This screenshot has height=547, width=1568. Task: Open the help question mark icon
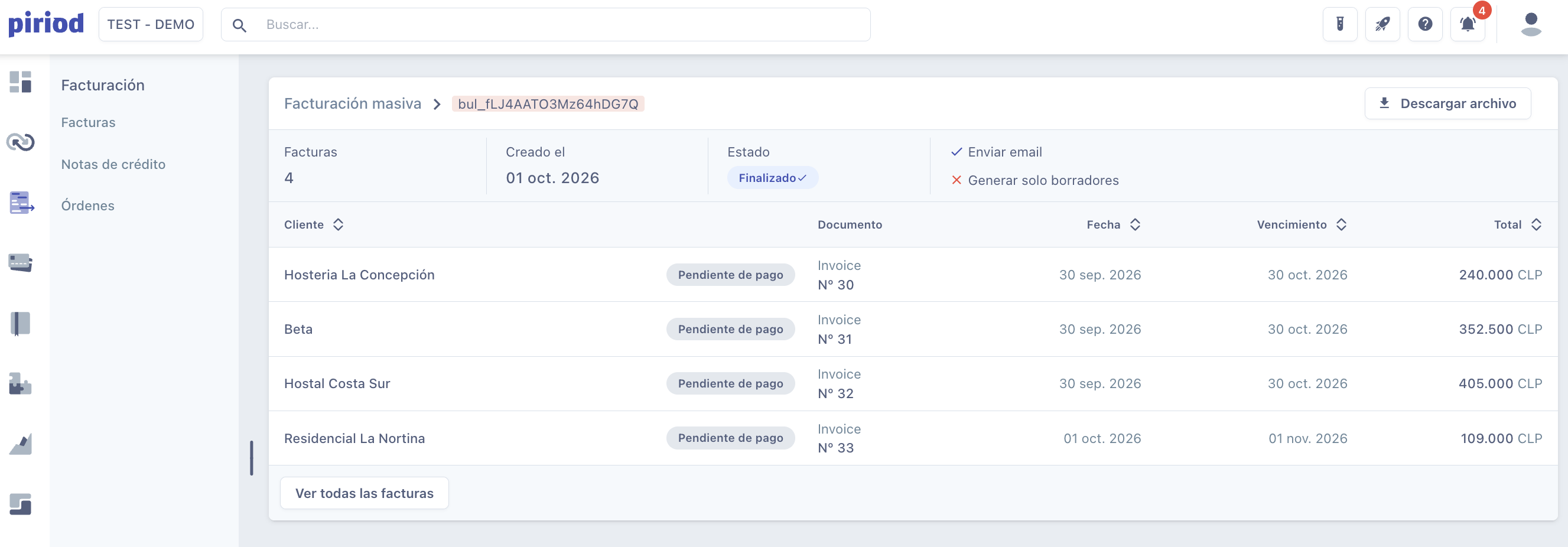1425,24
